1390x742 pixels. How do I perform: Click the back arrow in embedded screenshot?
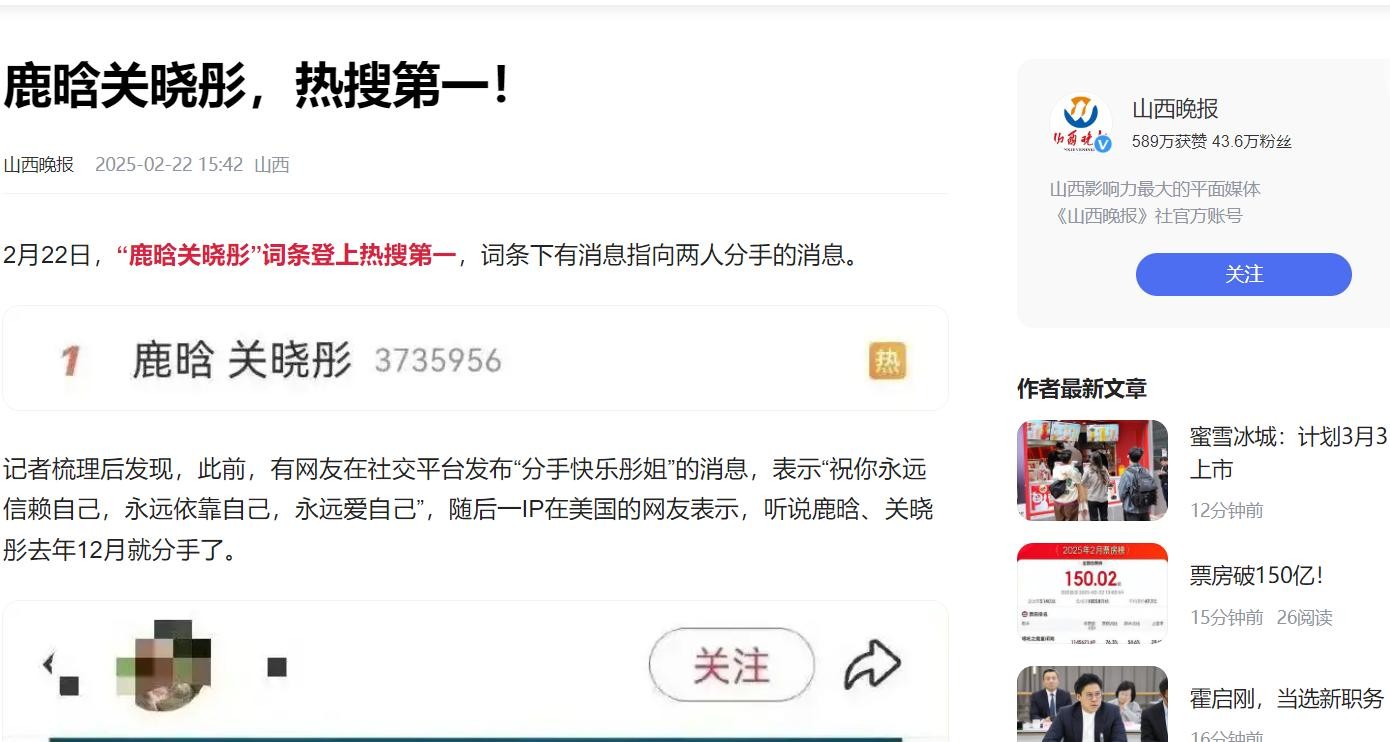click(x=47, y=663)
